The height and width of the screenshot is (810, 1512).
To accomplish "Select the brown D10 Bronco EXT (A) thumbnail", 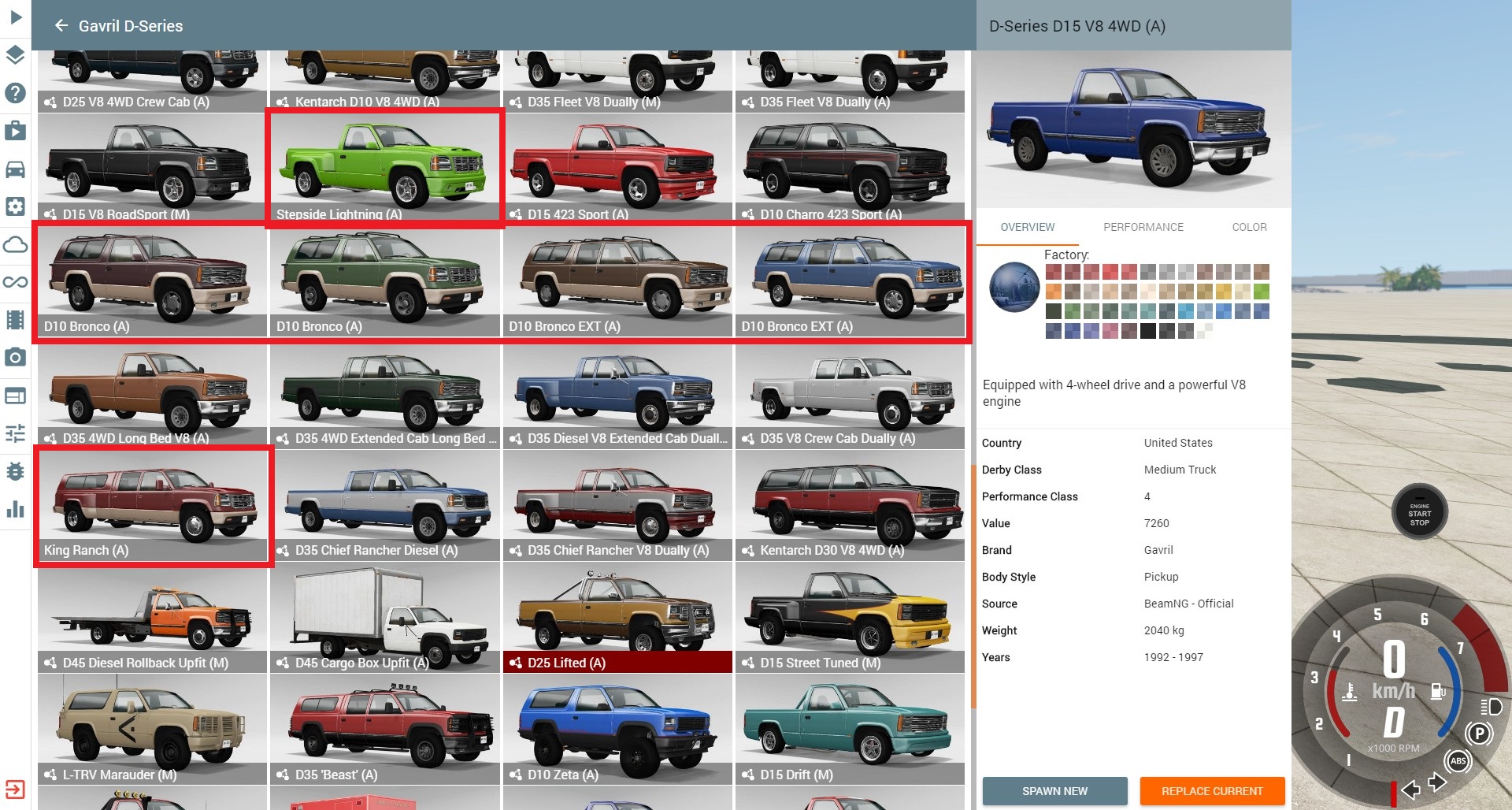I will point(618,281).
